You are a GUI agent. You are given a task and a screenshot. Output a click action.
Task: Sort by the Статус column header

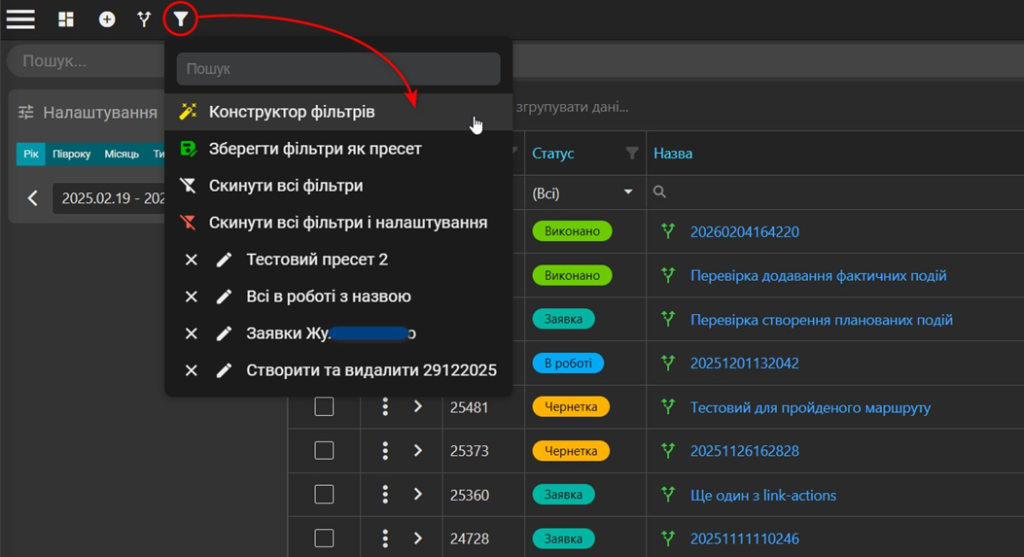click(552, 153)
